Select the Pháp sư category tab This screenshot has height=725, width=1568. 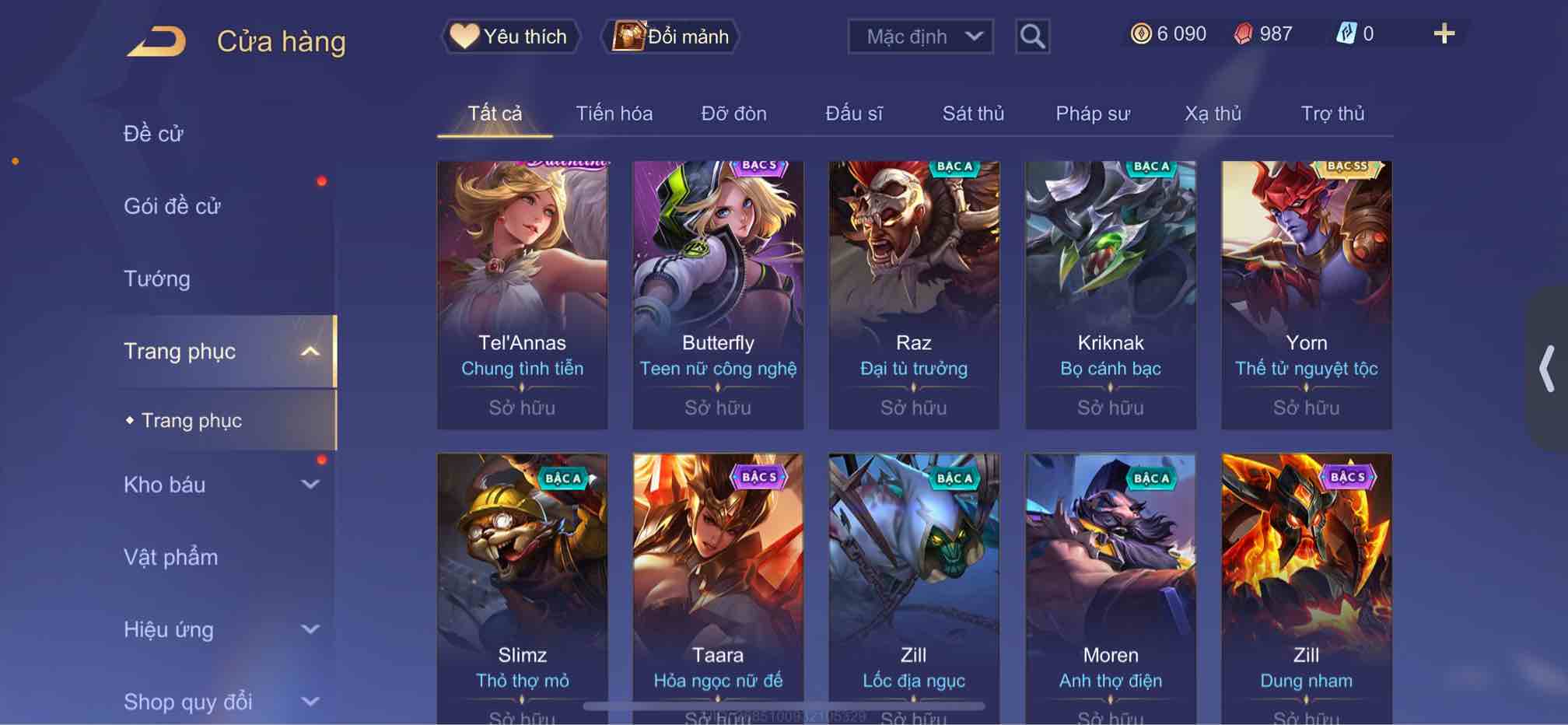click(1092, 114)
